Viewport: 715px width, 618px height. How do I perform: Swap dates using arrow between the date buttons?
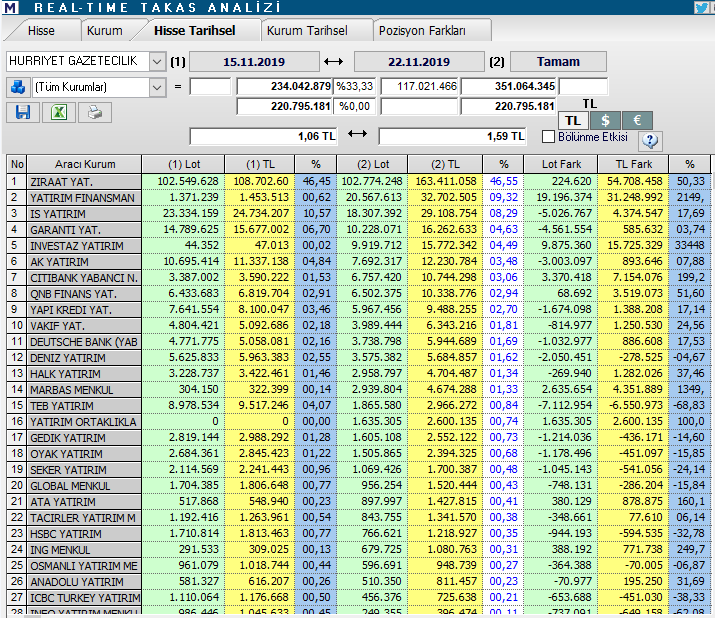[334, 62]
